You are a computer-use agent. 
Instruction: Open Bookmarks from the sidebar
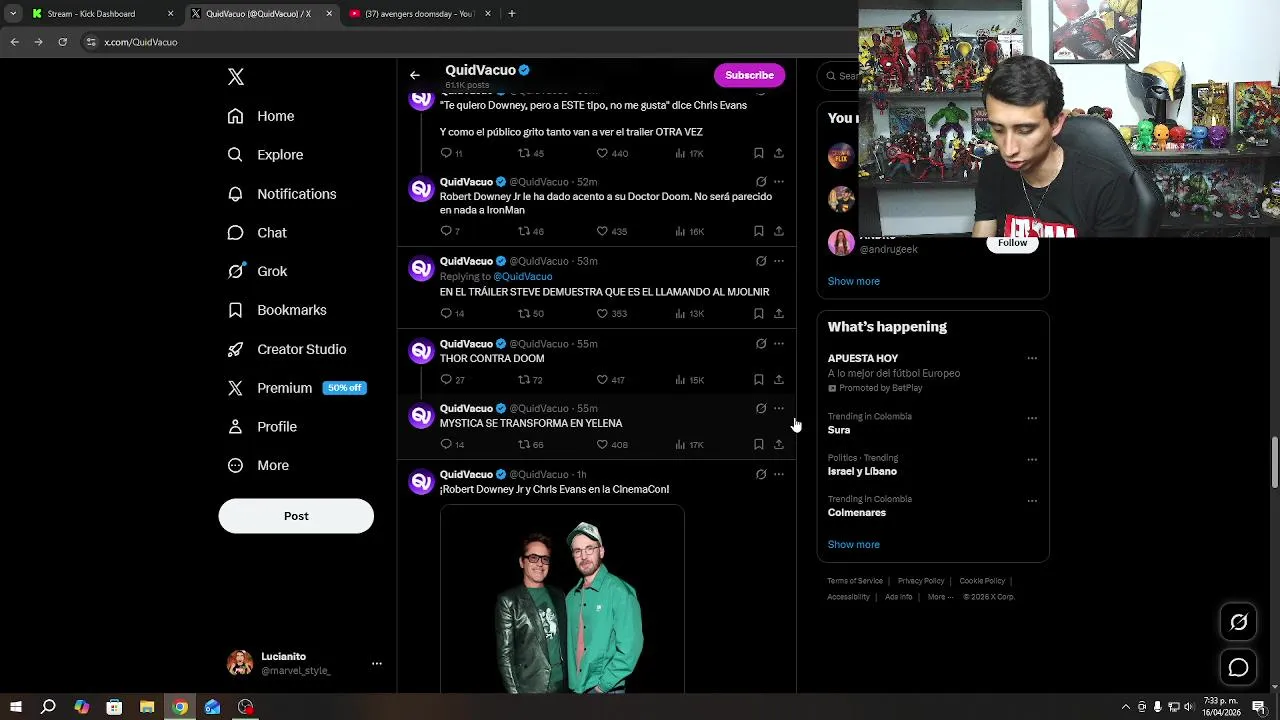click(x=277, y=310)
